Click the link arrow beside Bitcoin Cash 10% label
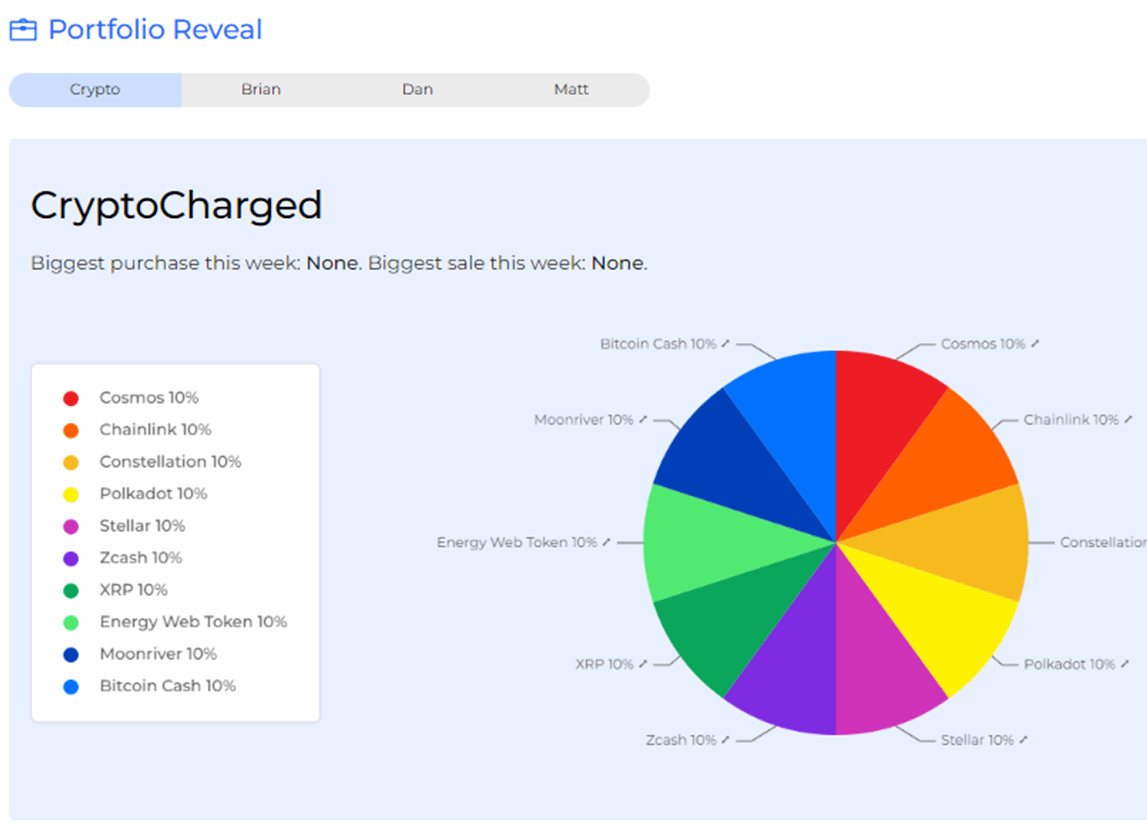Image resolution: width=1147 pixels, height=836 pixels. 726,344
